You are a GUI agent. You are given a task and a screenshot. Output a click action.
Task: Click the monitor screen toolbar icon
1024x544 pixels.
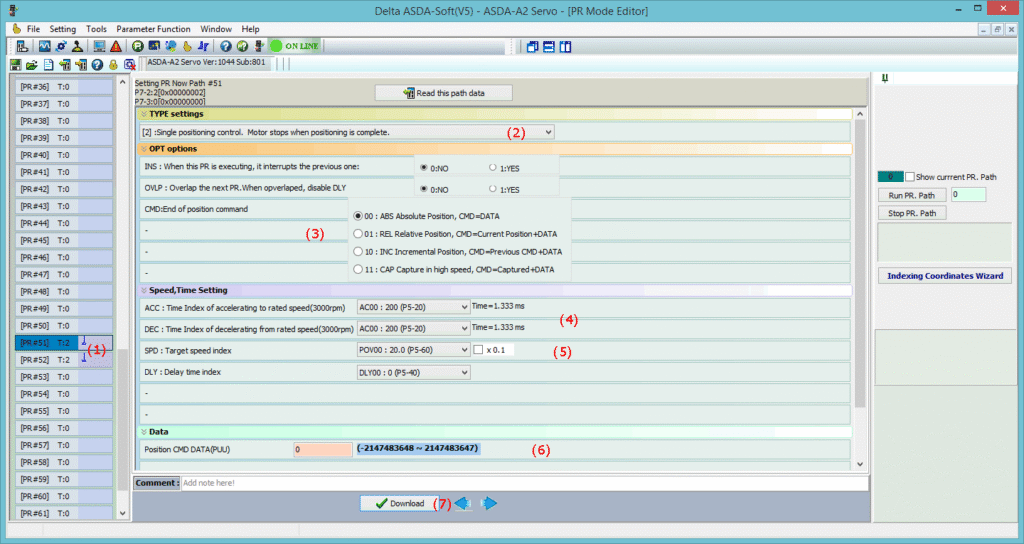click(99, 46)
